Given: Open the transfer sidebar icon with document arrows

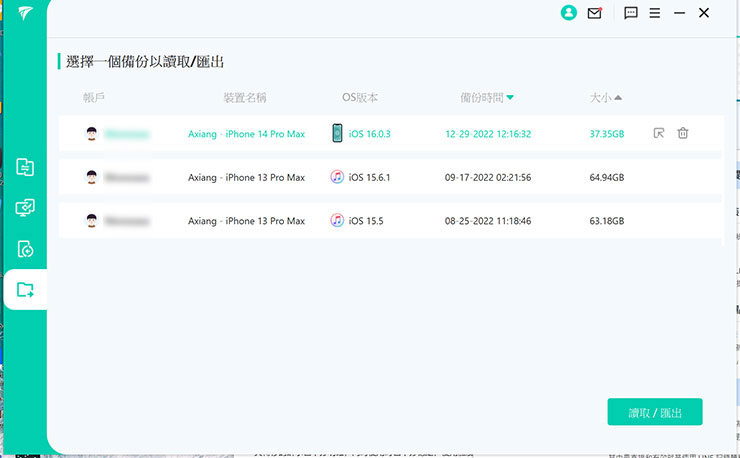Looking at the screenshot, I should (25, 167).
